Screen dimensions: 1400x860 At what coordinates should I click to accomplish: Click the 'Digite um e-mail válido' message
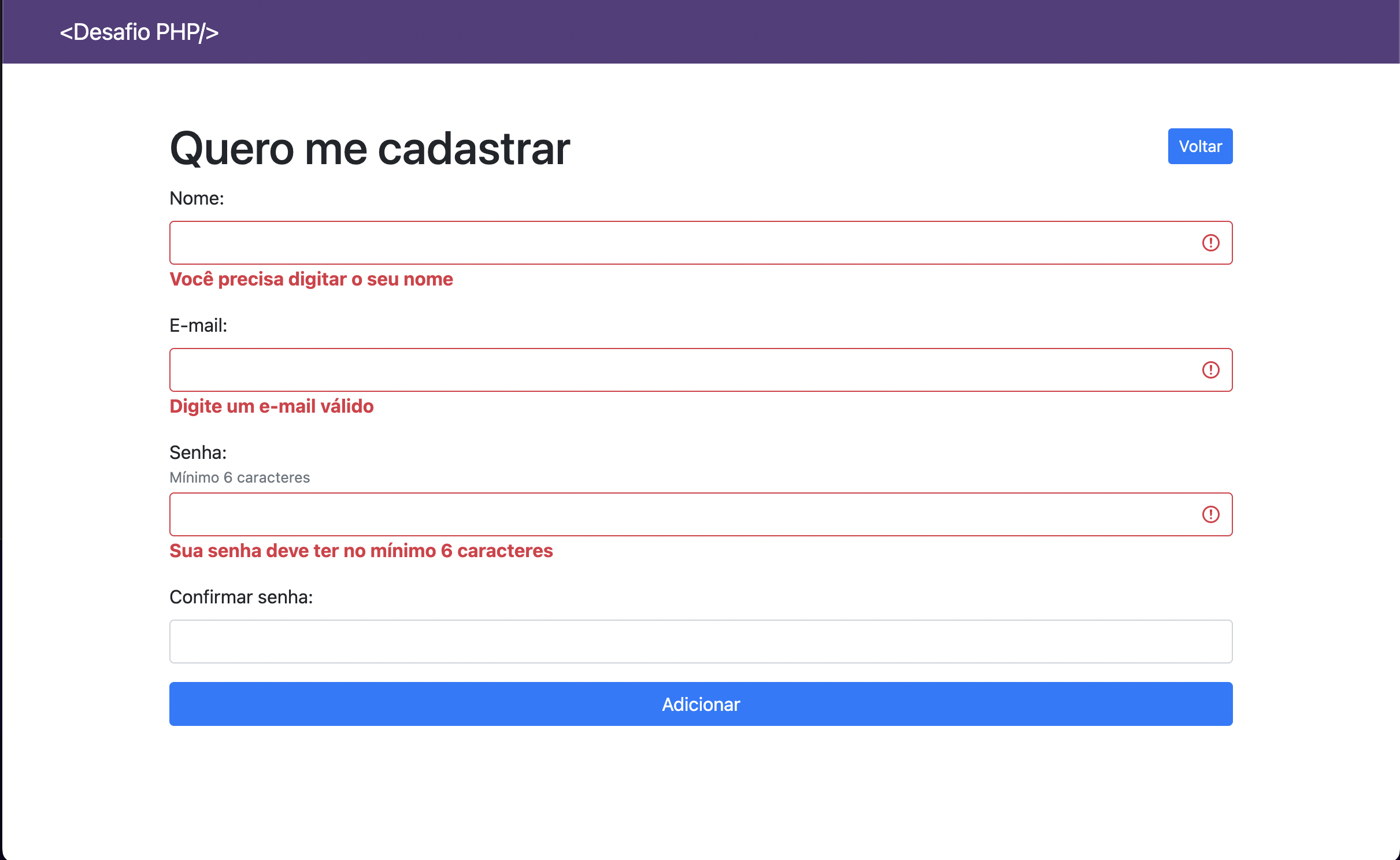click(x=272, y=406)
